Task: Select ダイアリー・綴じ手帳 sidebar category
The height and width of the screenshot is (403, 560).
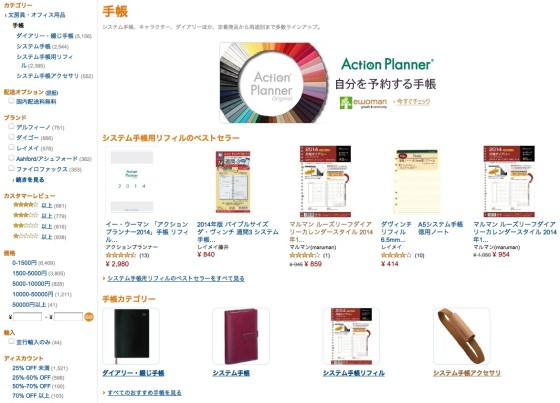Action: [x=45, y=36]
